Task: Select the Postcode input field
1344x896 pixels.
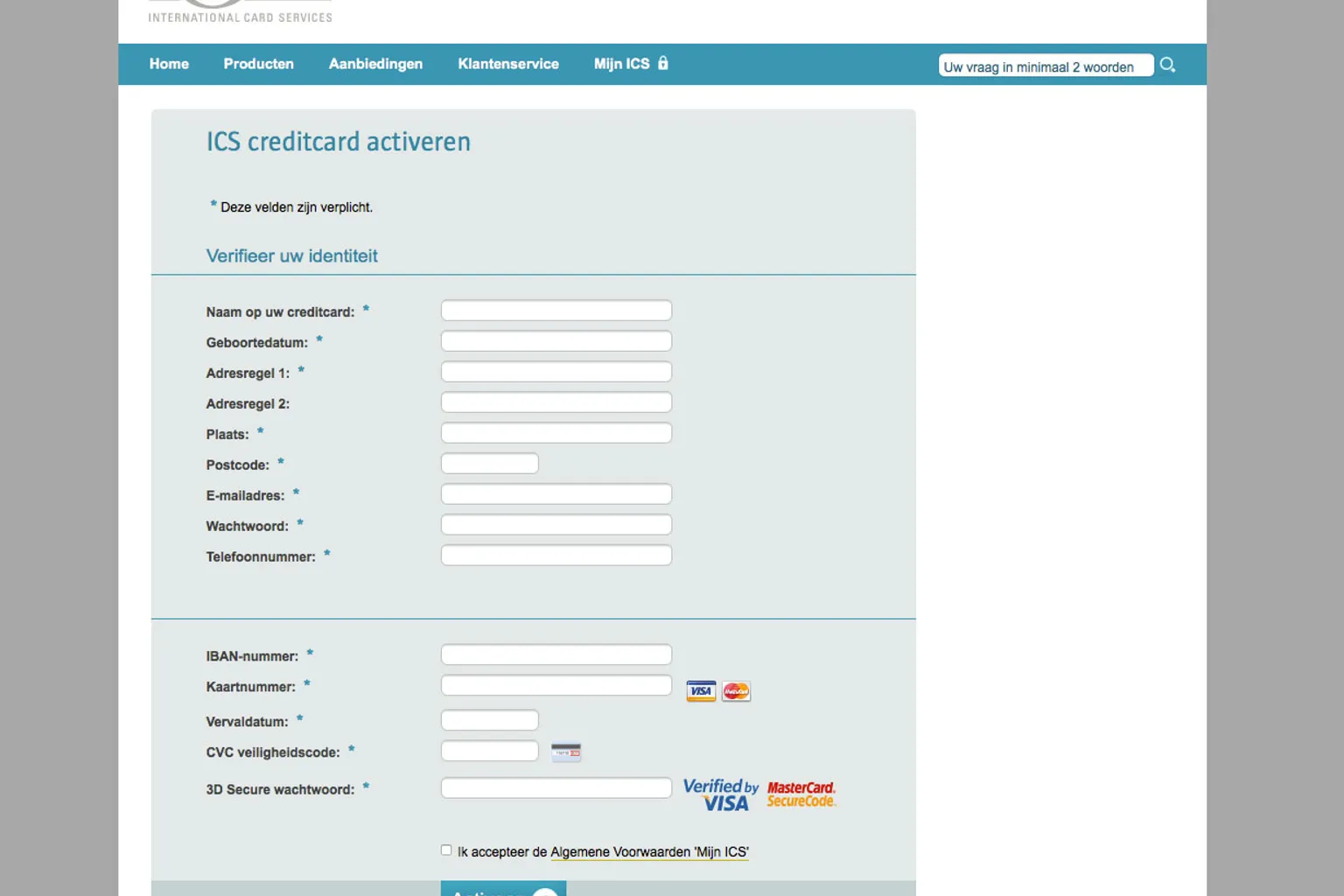Action: 489,464
